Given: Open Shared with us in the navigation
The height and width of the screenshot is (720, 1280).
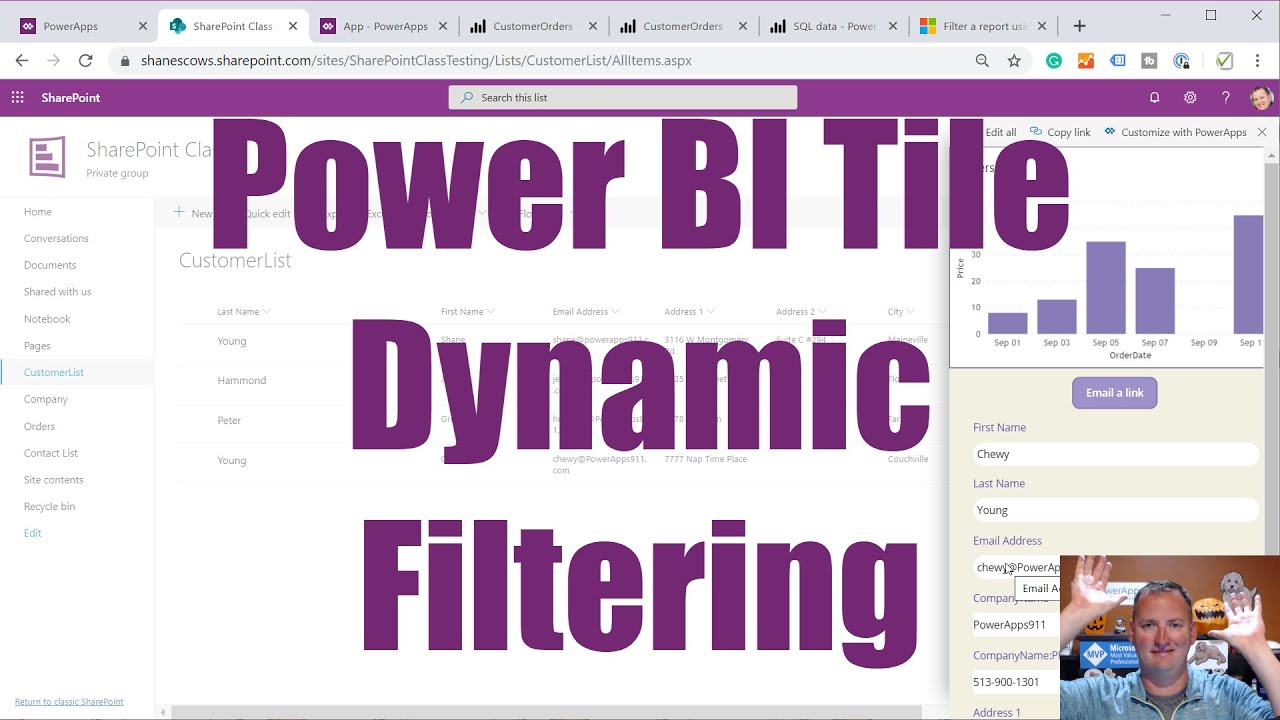Looking at the screenshot, I should point(57,292).
